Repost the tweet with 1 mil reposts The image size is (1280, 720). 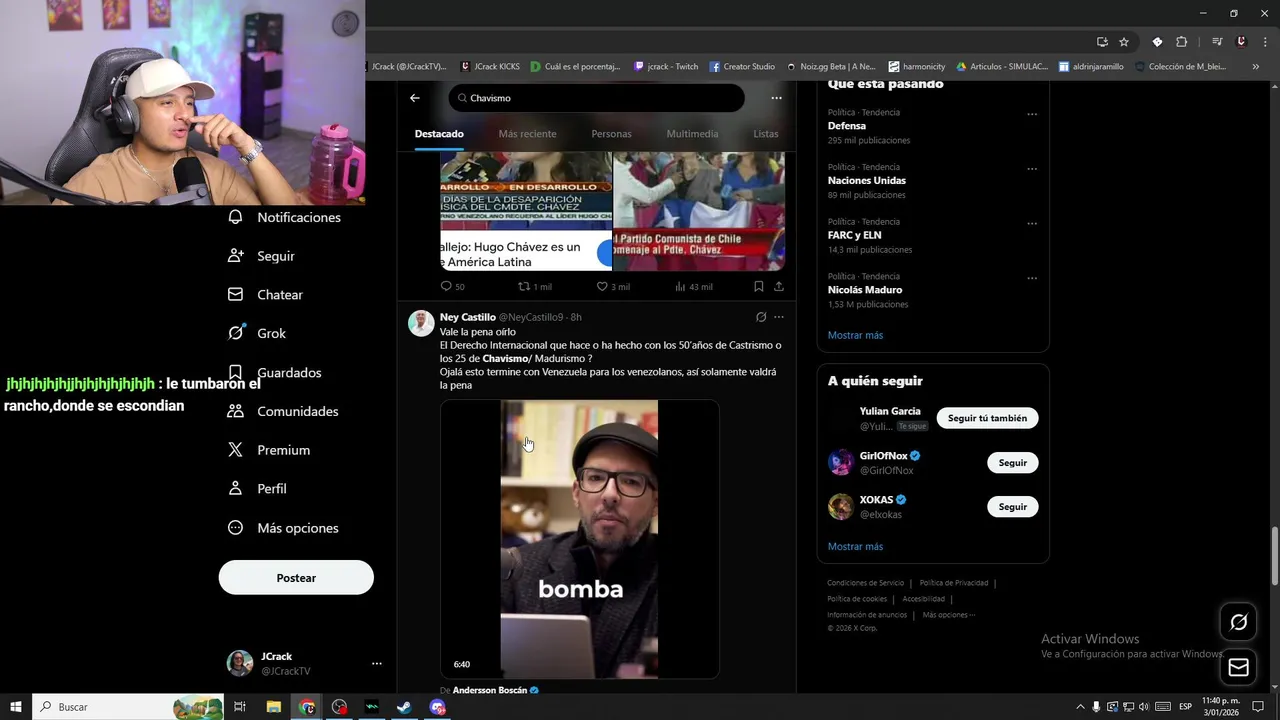(535, 286)
